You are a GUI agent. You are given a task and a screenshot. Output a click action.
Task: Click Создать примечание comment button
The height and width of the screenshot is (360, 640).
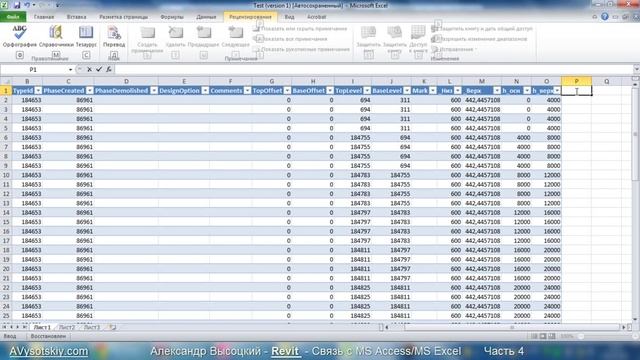point(147,39)
